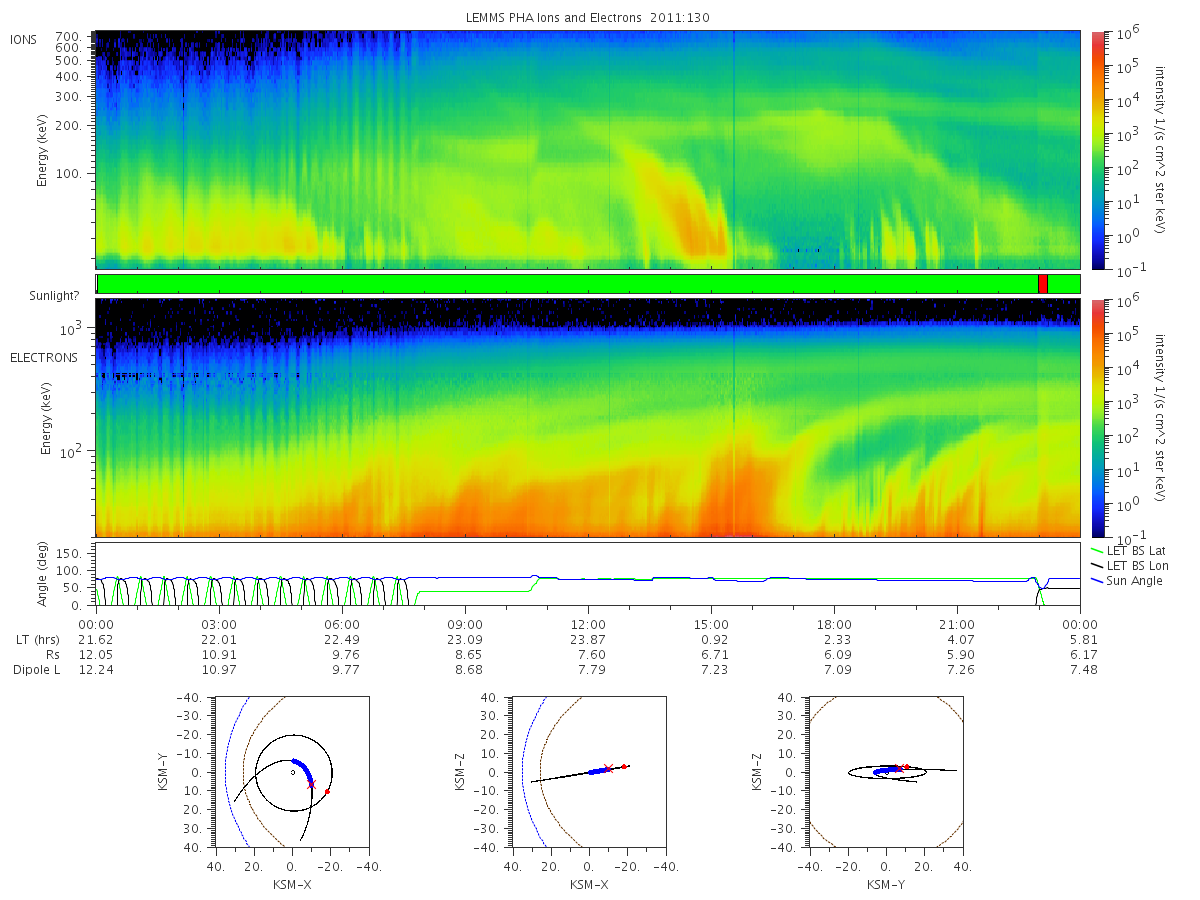Click the 'Rs' row label
Viewport: 1200px width, 900px height.
[51, 654]
